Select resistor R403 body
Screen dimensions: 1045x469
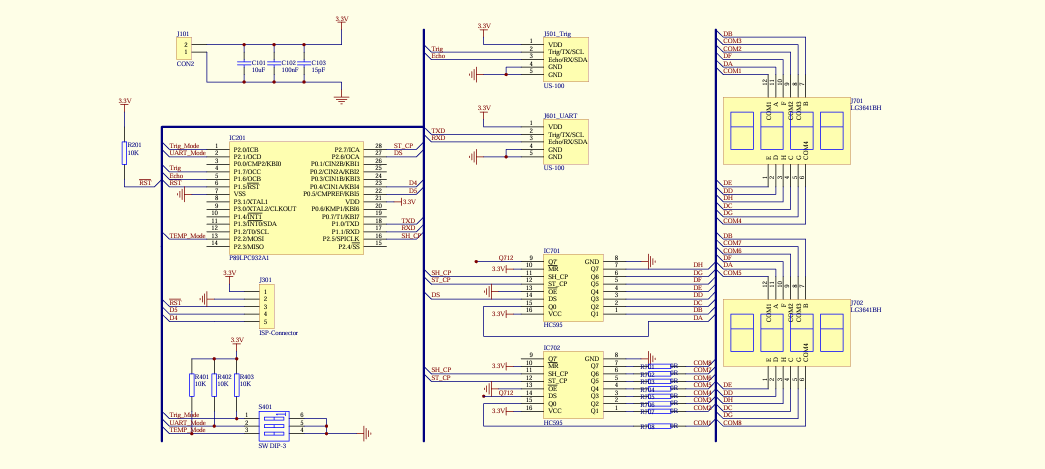tap(237, 384)
